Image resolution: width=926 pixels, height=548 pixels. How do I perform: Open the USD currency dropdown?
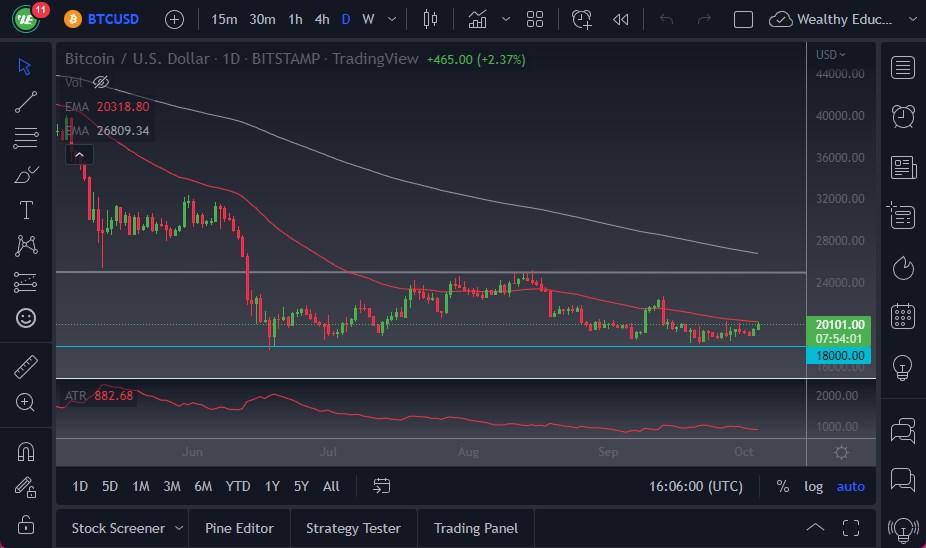point(830,55)
